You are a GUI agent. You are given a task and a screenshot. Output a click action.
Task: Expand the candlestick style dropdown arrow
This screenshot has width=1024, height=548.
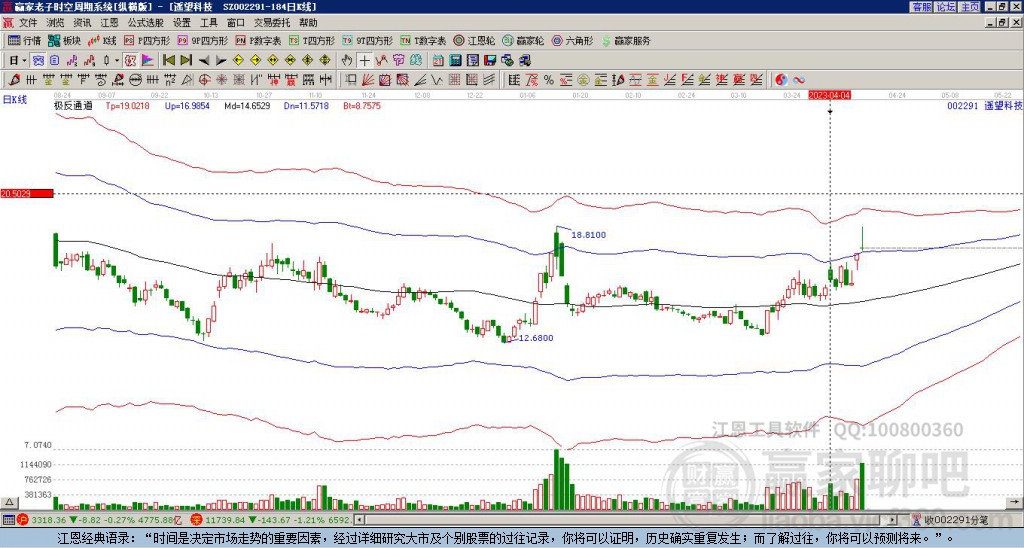[x=117, y=61]
